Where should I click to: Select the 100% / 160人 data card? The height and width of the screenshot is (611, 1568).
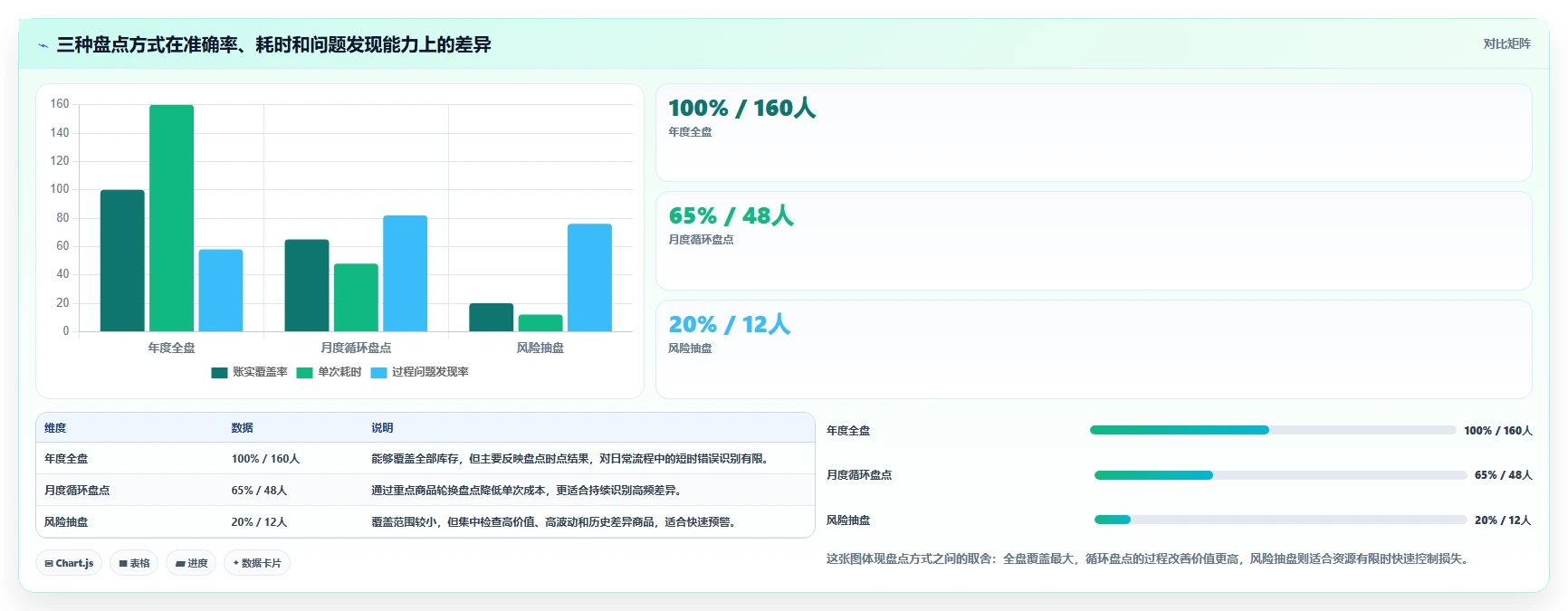pyautogui.click(x=1094, y=133)
